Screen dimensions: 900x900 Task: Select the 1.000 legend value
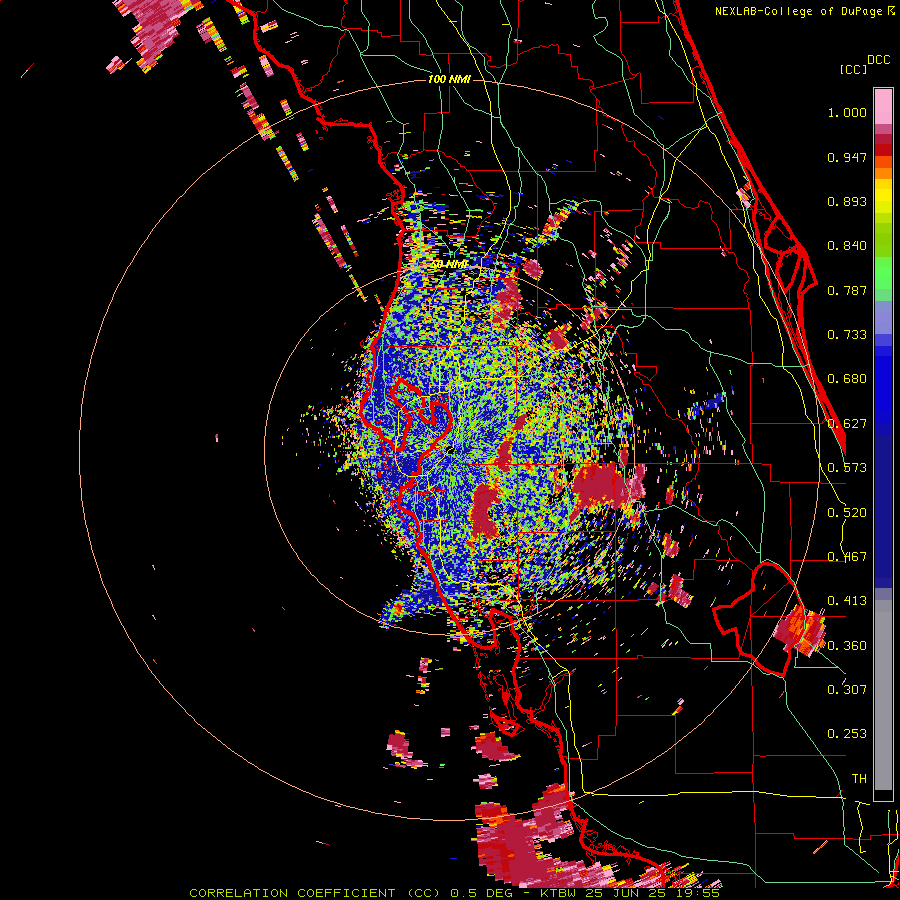point(847,112)
